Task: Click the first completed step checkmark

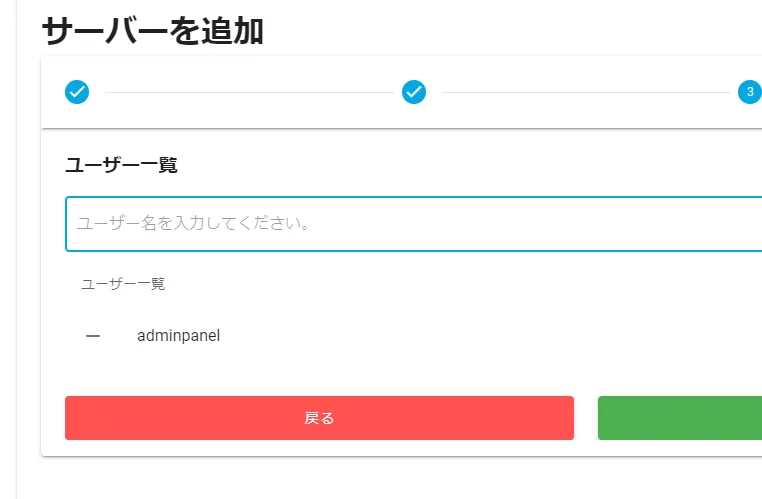Action: click(77, 92)
